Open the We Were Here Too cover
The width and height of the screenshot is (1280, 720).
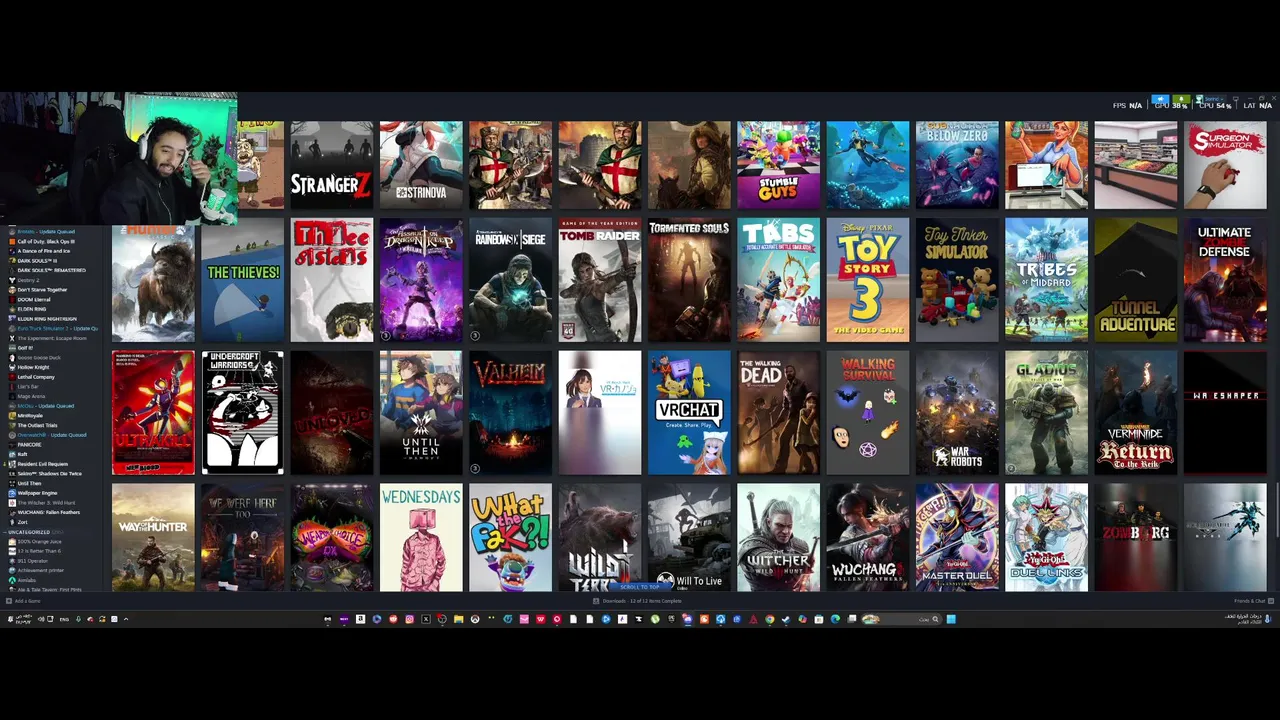(242, 538)
